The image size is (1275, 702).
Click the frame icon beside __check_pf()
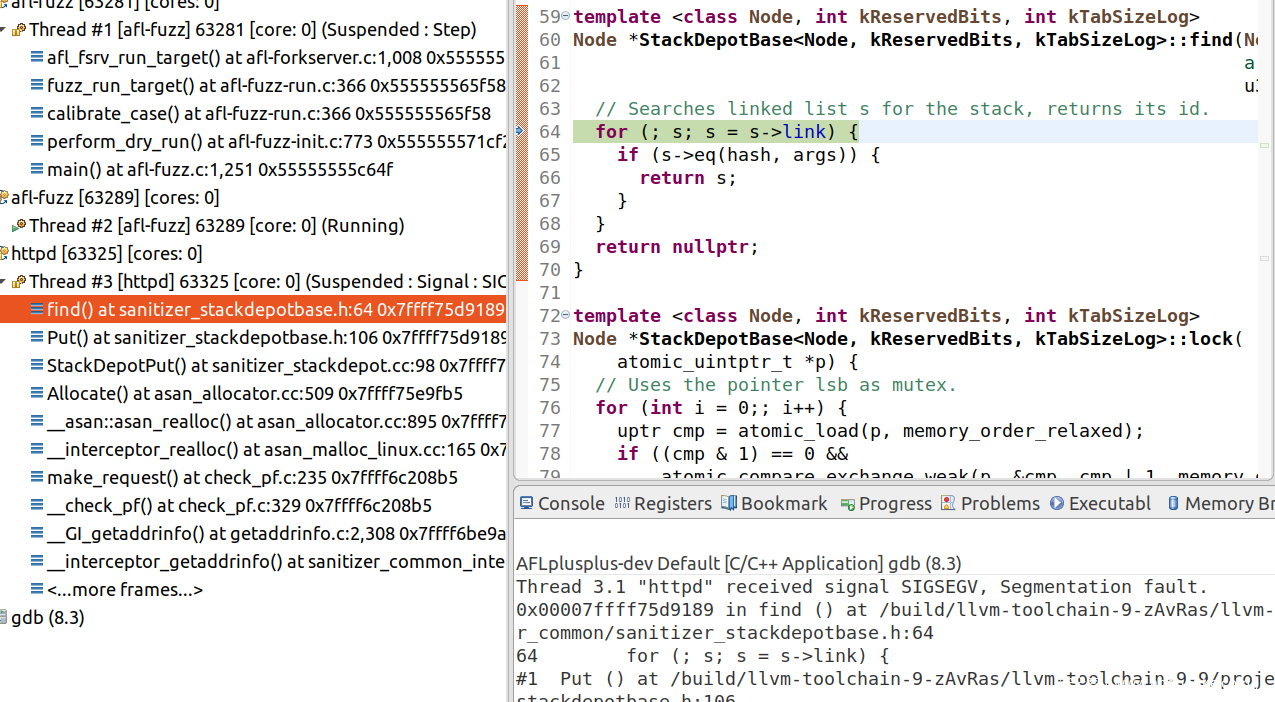37,506
